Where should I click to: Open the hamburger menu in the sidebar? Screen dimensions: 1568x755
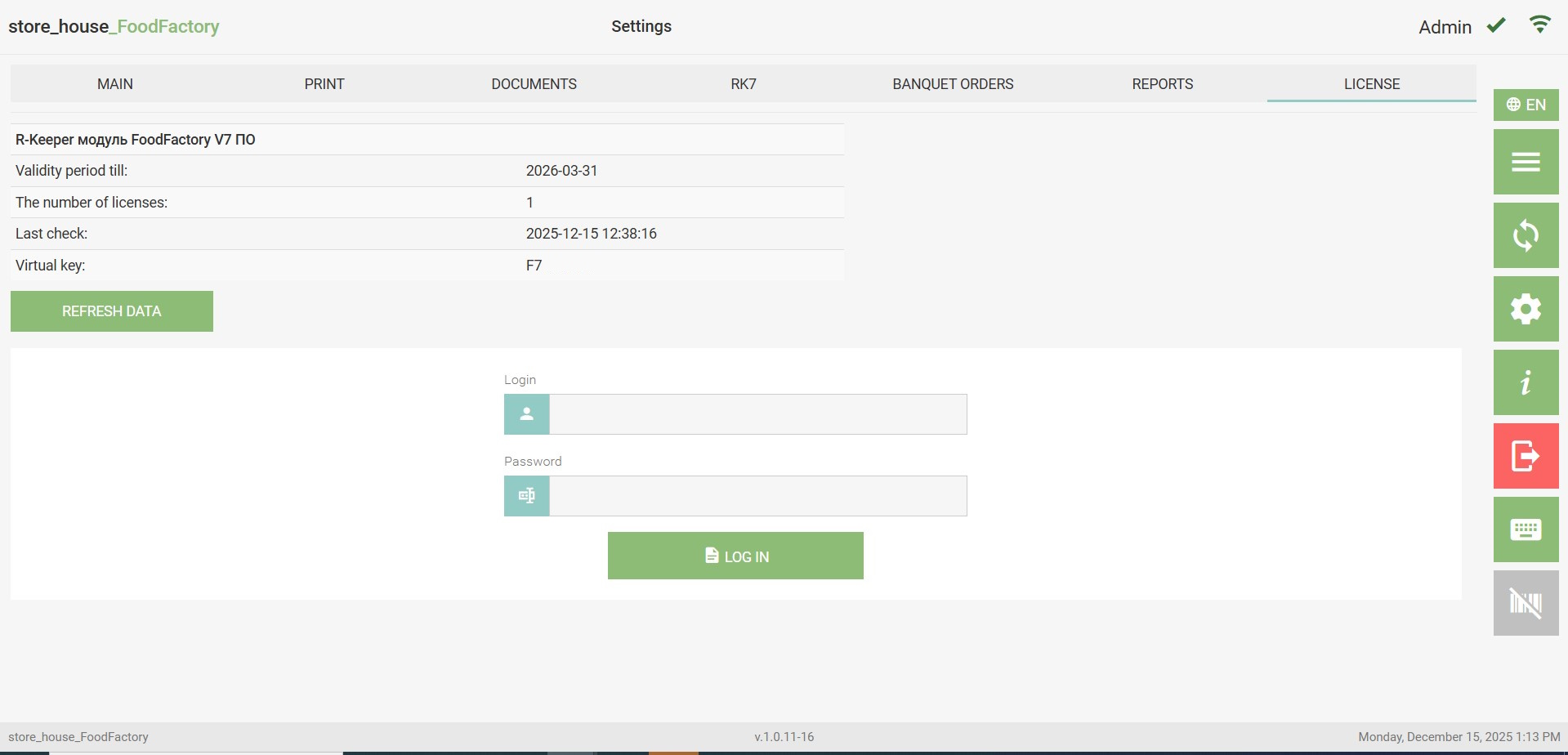tap(1526, 162)
